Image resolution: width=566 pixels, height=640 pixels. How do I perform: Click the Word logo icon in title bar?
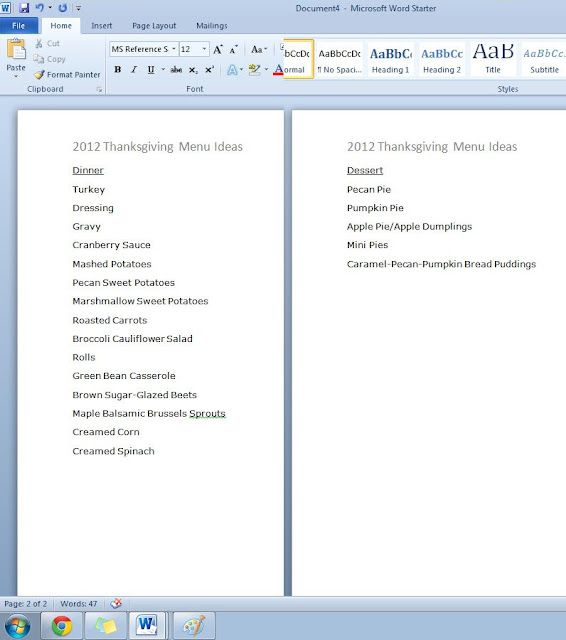(6, 7)
